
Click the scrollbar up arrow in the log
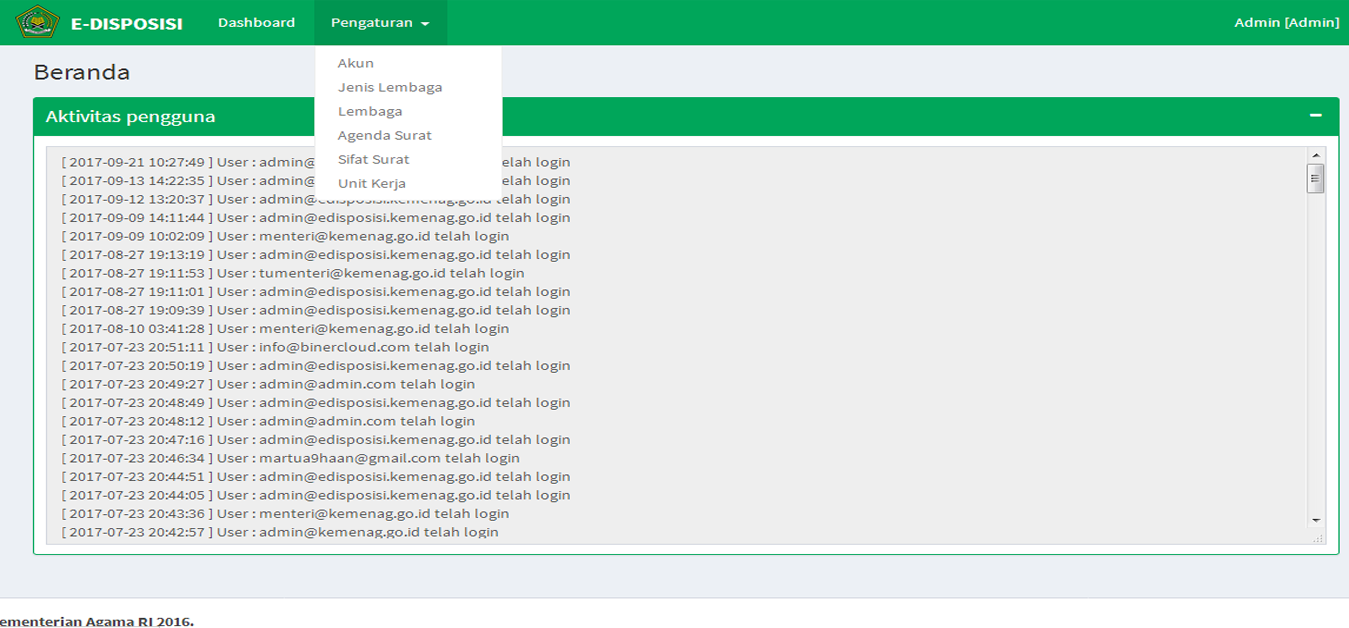[1316, 156]
